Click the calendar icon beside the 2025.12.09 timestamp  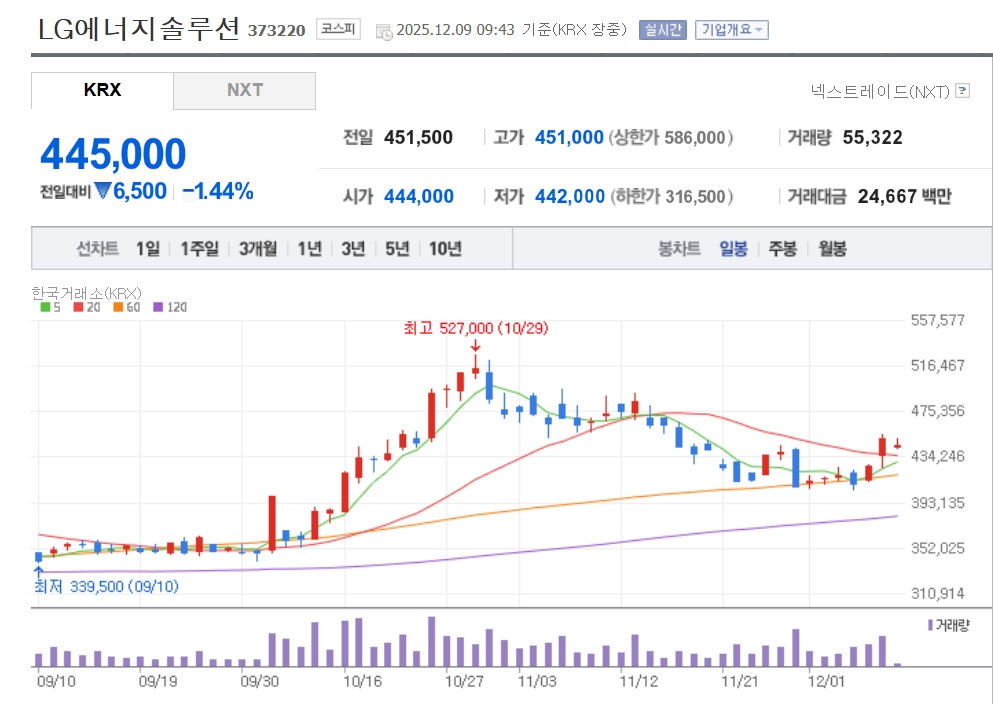coord(384,31)
